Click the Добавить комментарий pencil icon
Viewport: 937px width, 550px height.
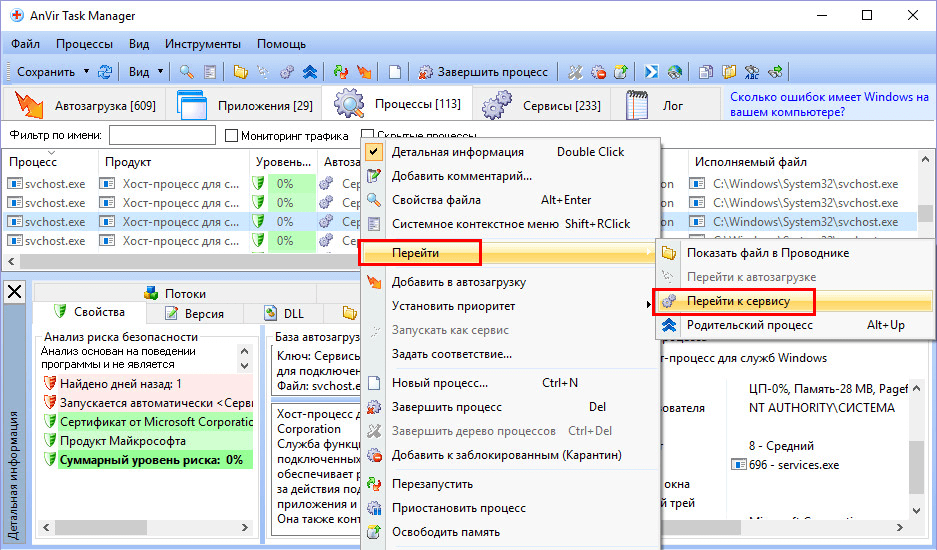(374, 176)
